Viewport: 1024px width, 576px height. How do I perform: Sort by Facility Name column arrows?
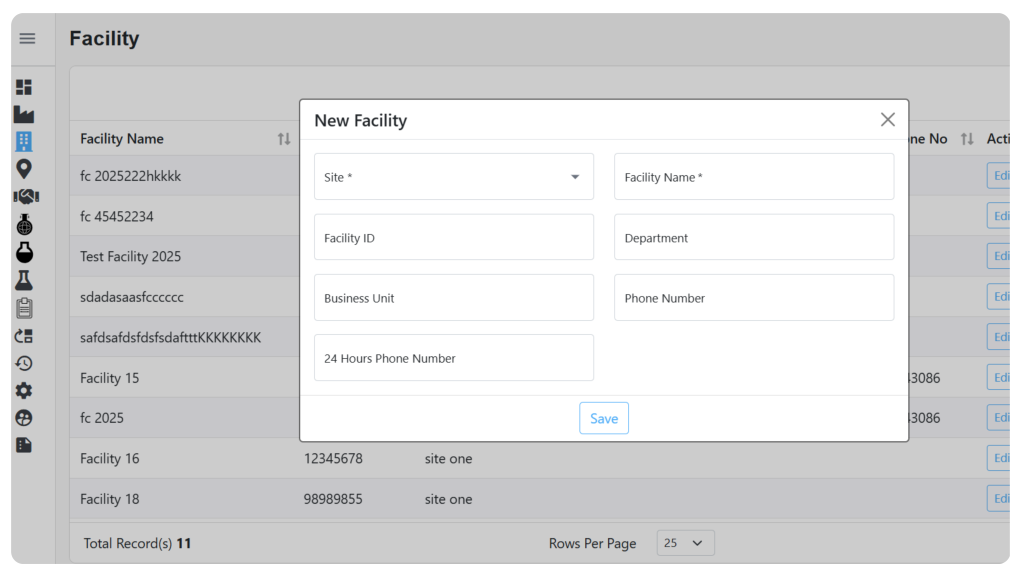point(283,138)
